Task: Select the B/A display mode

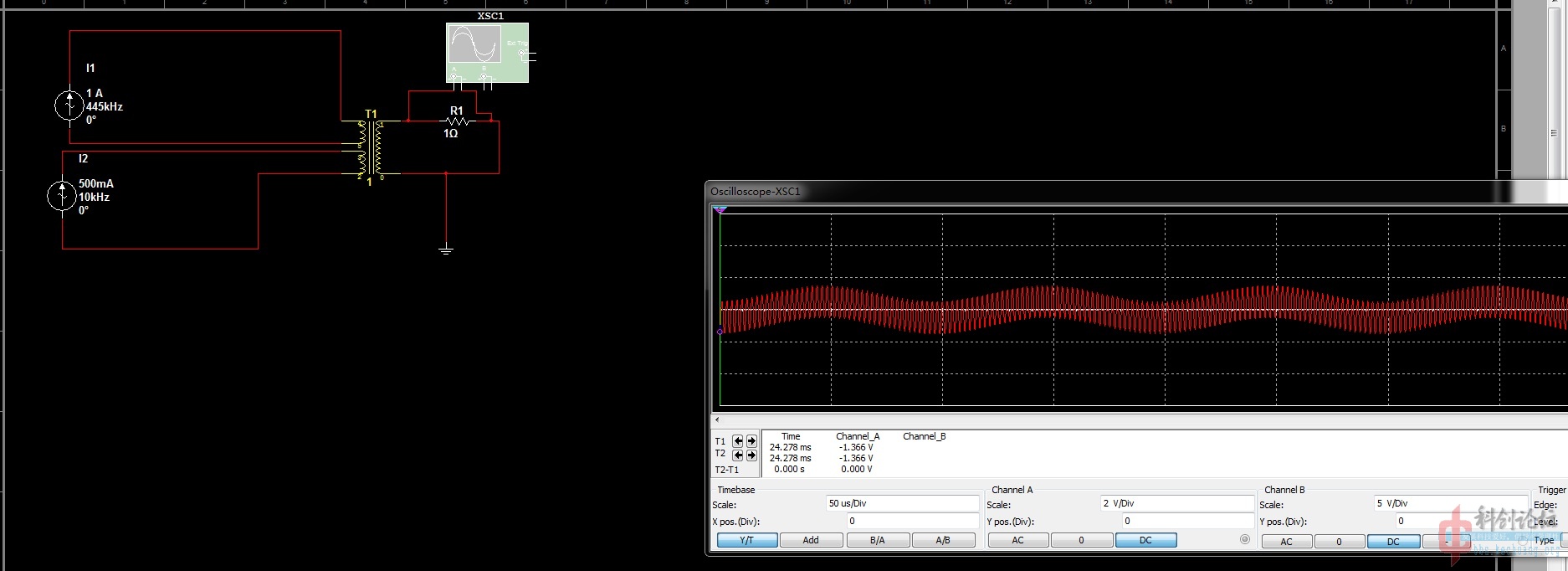Action: pos(878,540)
